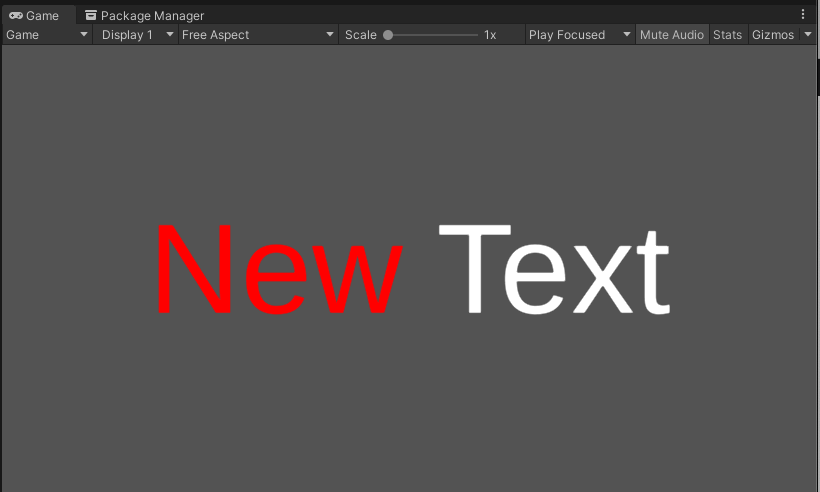The width and height of the screenshot is (820, 492).
Task: Click the Scale slider handle
Action: point(388,35)
